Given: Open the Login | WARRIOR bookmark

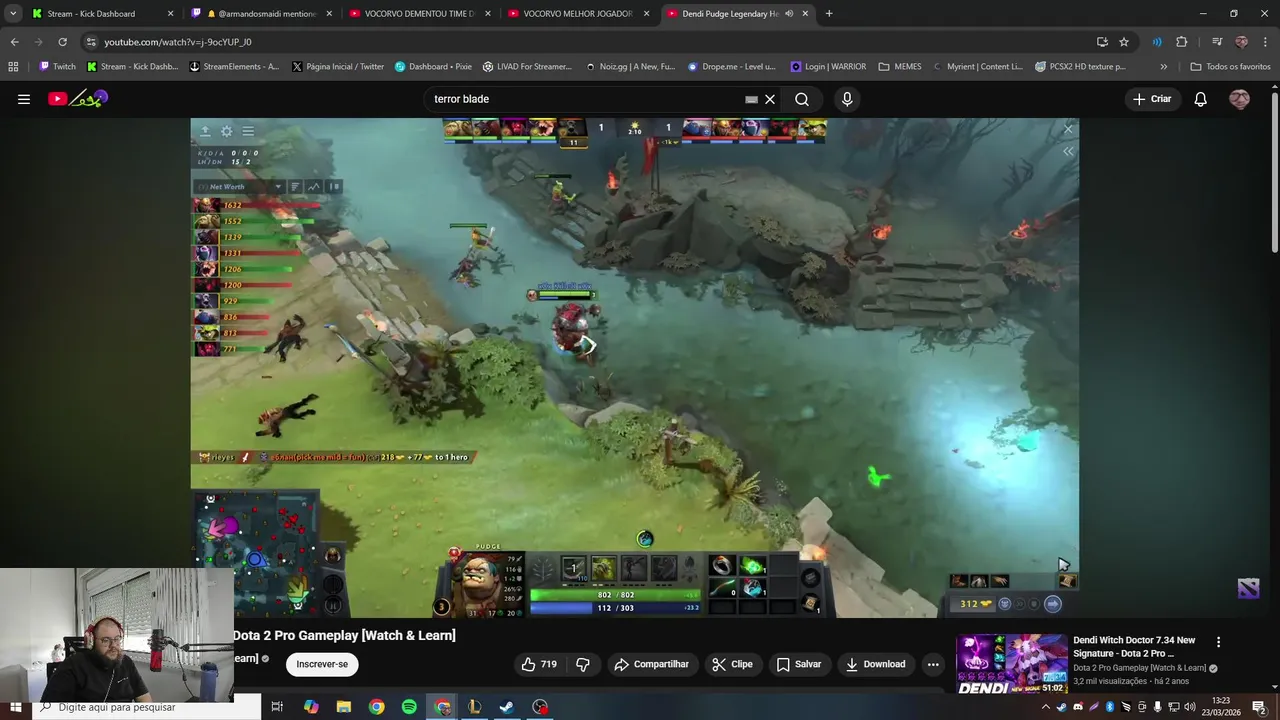Looking at the screenshot, I should click(x=829, y=66).
